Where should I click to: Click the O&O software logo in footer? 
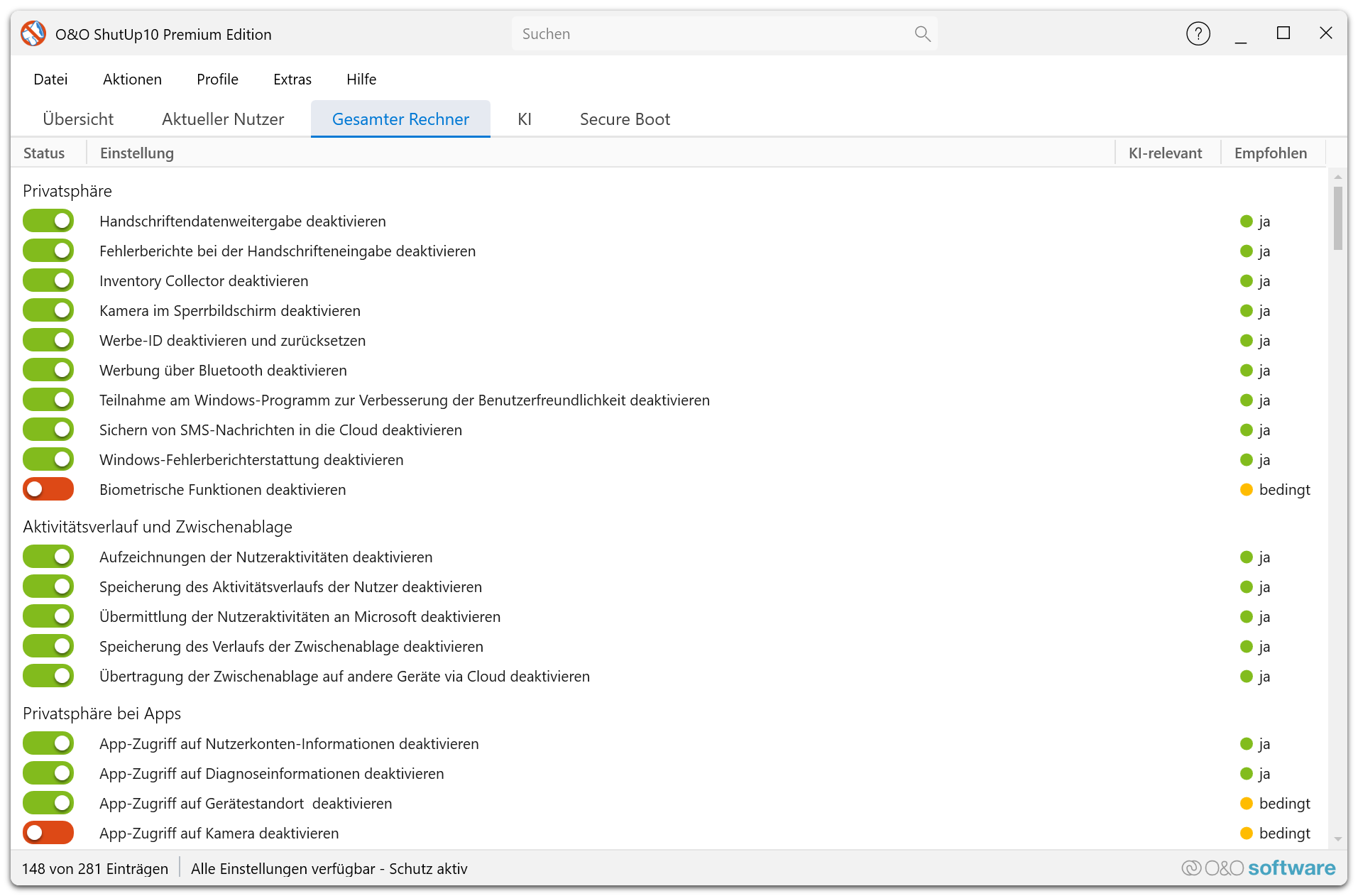point(1258,868)
